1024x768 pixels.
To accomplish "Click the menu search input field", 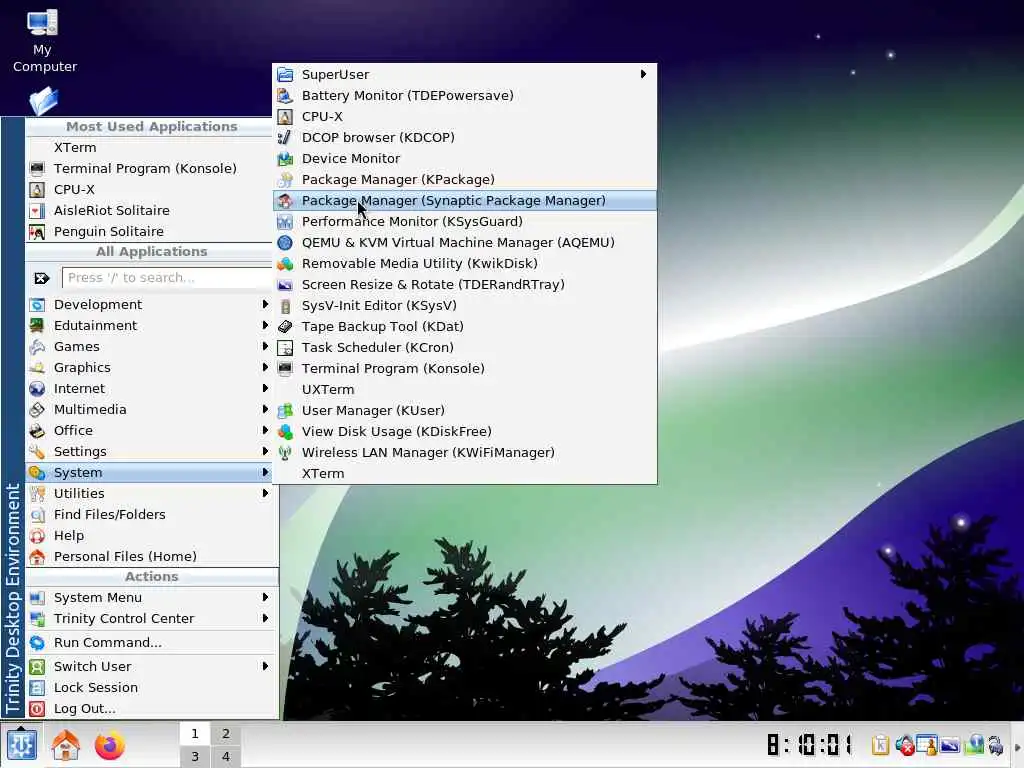I will coord(167,278).
